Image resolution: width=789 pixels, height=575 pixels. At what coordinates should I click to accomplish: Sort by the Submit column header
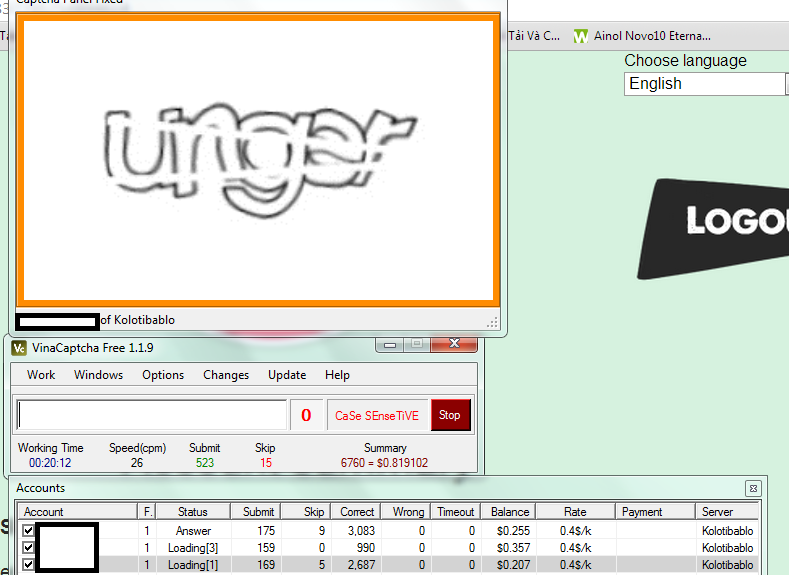tap(256, 512)
